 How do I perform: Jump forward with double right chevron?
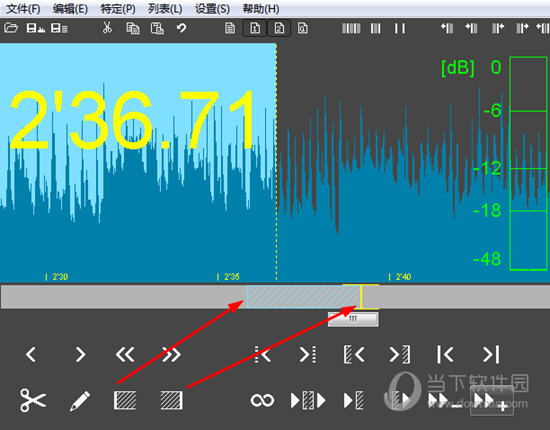(x=171, y=354)
